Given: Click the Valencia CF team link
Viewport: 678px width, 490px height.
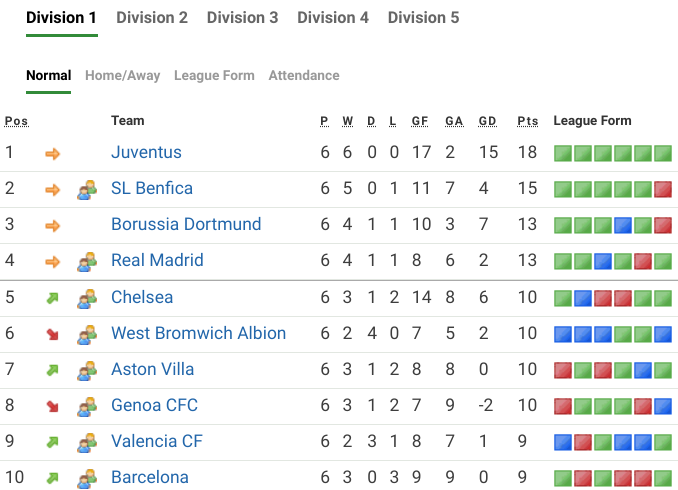Looking at the screenshot, I should pyautogui.click(x=157, y=441).
